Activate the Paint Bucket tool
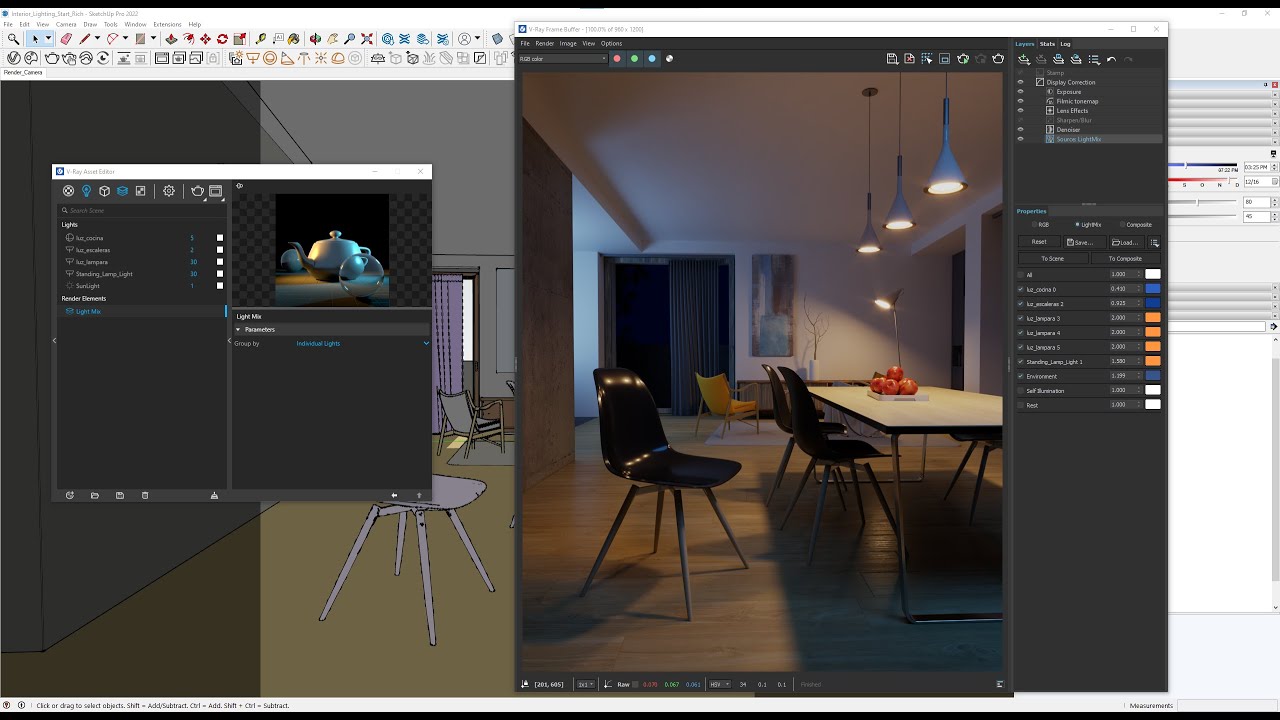The image size is (1280, 720). click(x=293, y=39)
